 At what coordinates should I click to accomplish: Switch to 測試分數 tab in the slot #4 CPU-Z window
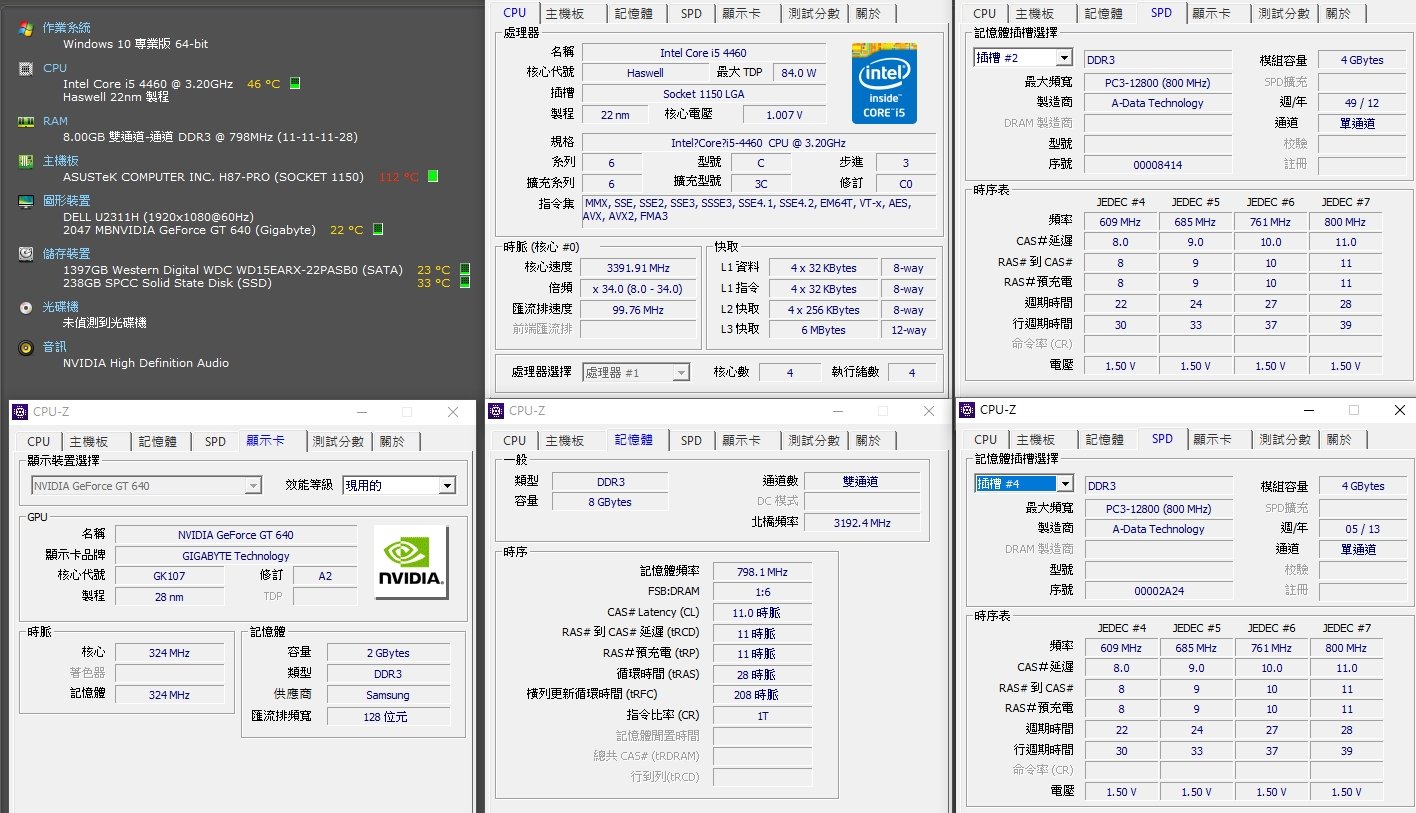[x=1284, y=440]
